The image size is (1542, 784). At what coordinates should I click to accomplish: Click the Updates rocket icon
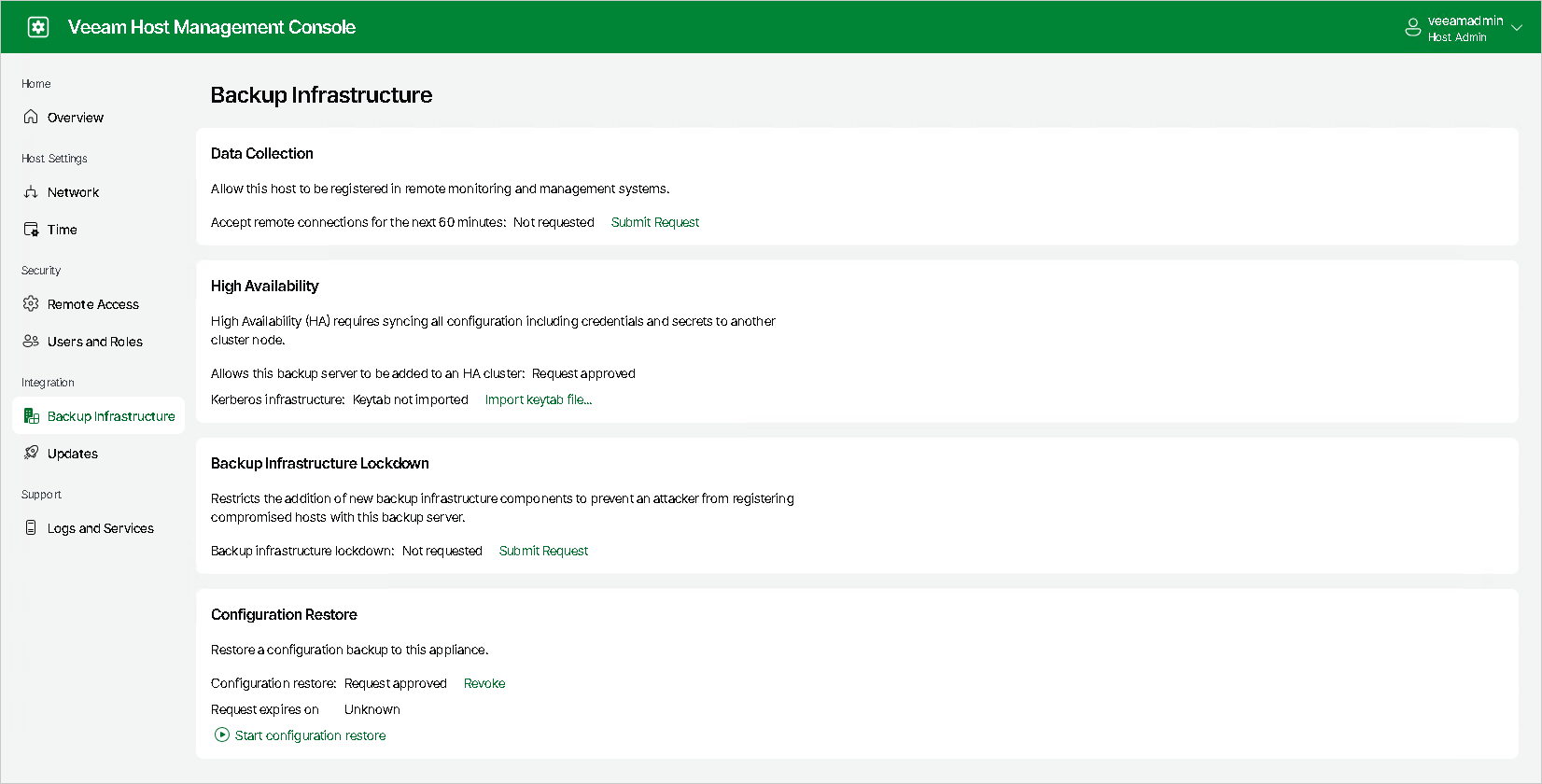pos(31,454)
